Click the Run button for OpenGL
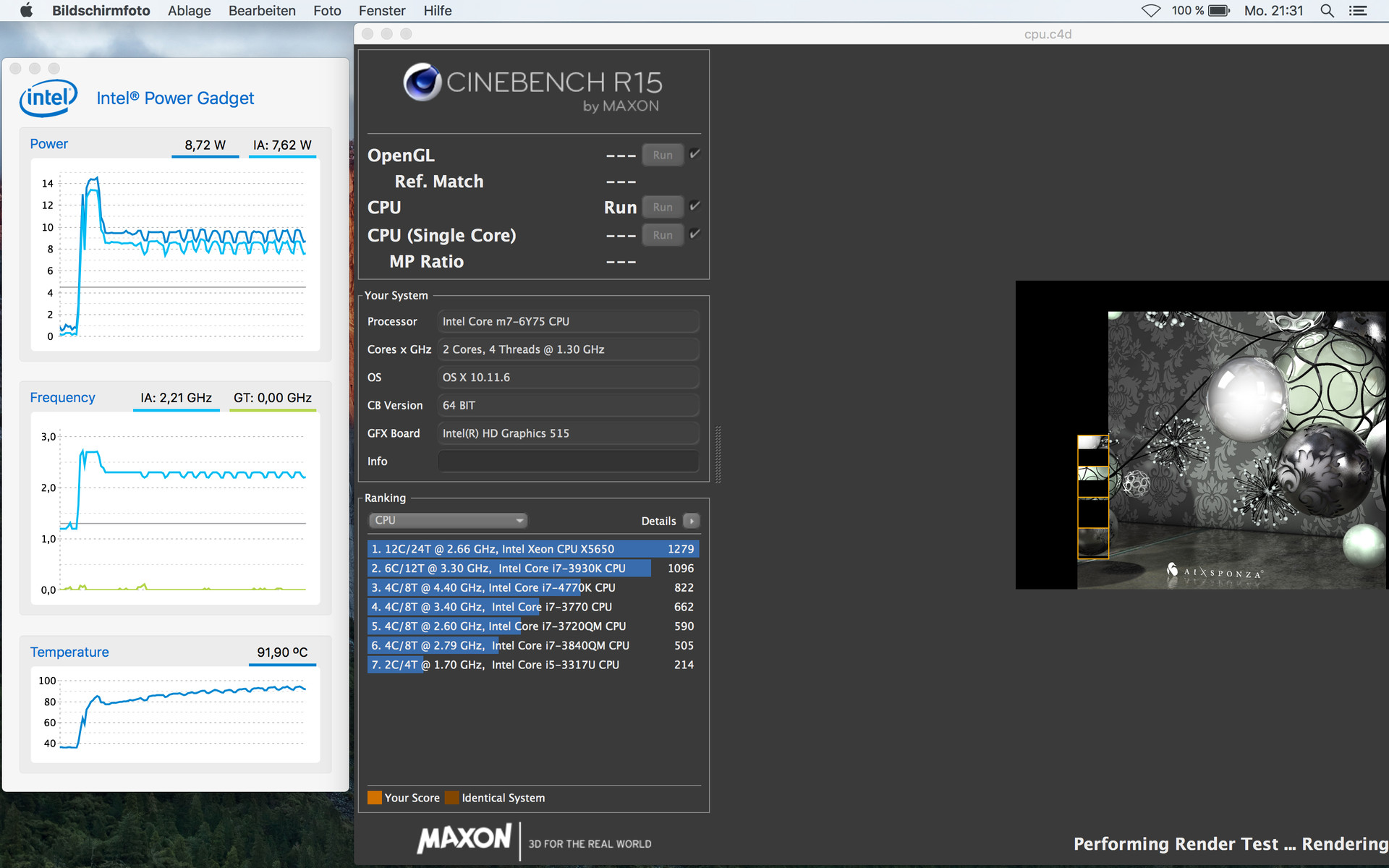Viewport: 1389px width, 868px height. coord(663,155)
